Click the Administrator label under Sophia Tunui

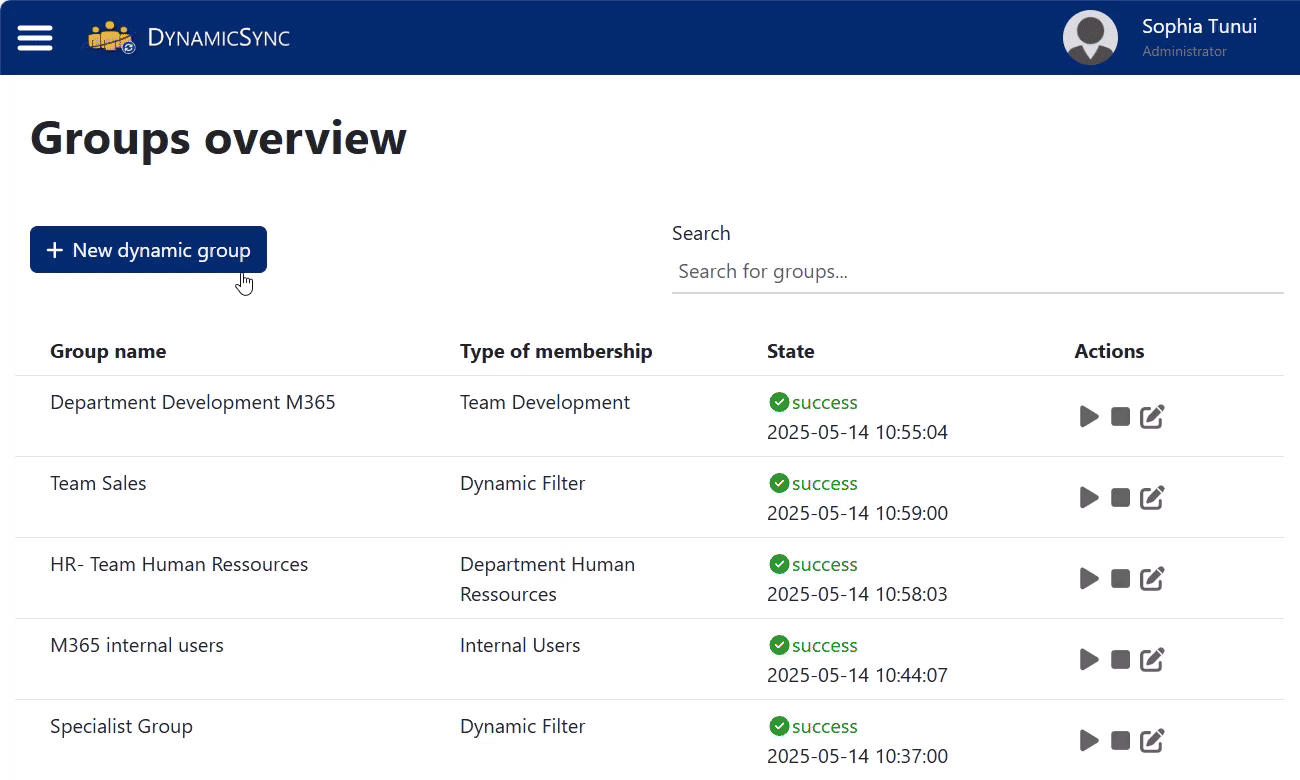pyautogui.click(x=1185, y=51)
